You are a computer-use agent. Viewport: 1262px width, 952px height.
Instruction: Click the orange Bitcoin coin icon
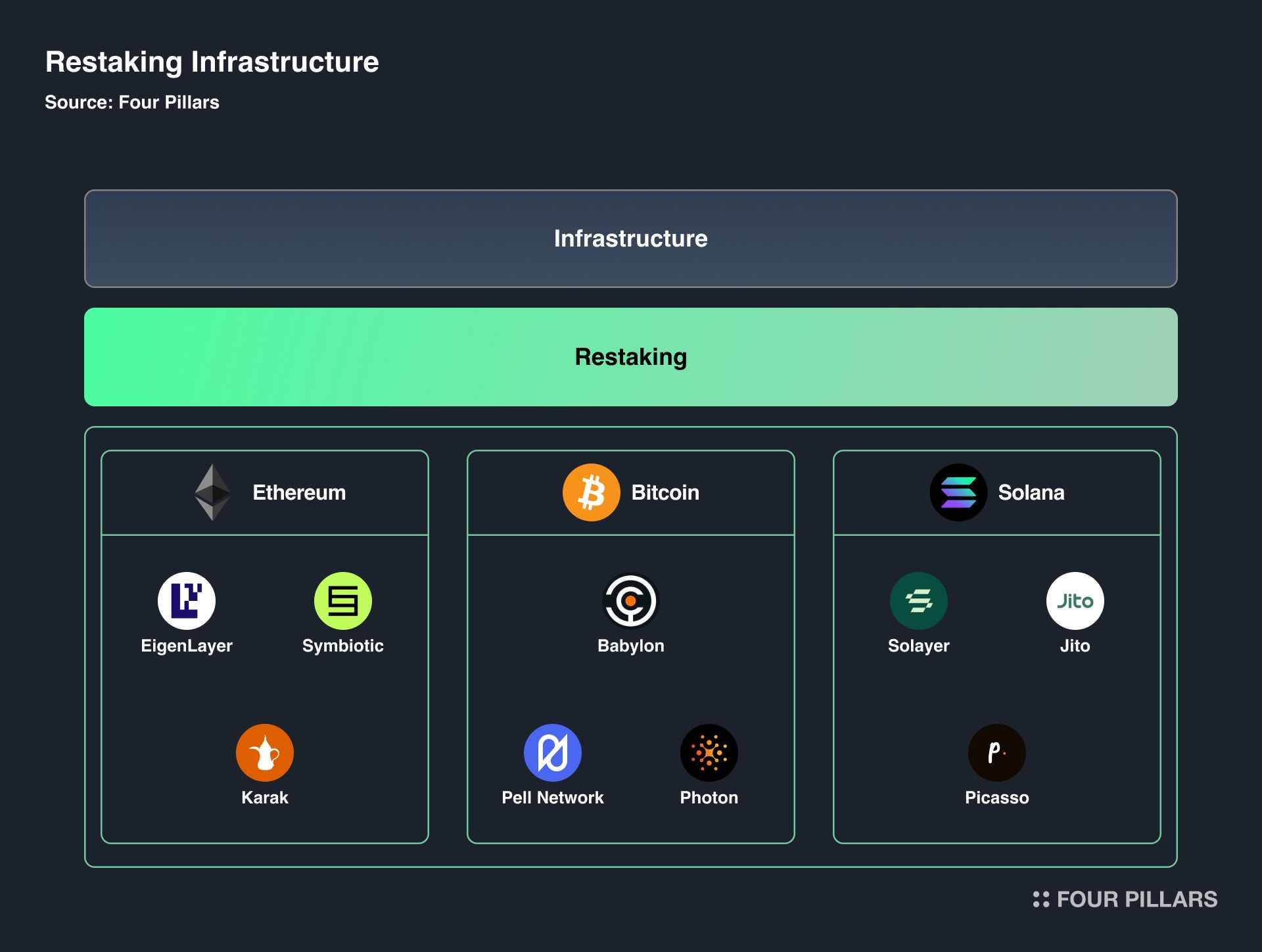(x=591, y=492)
